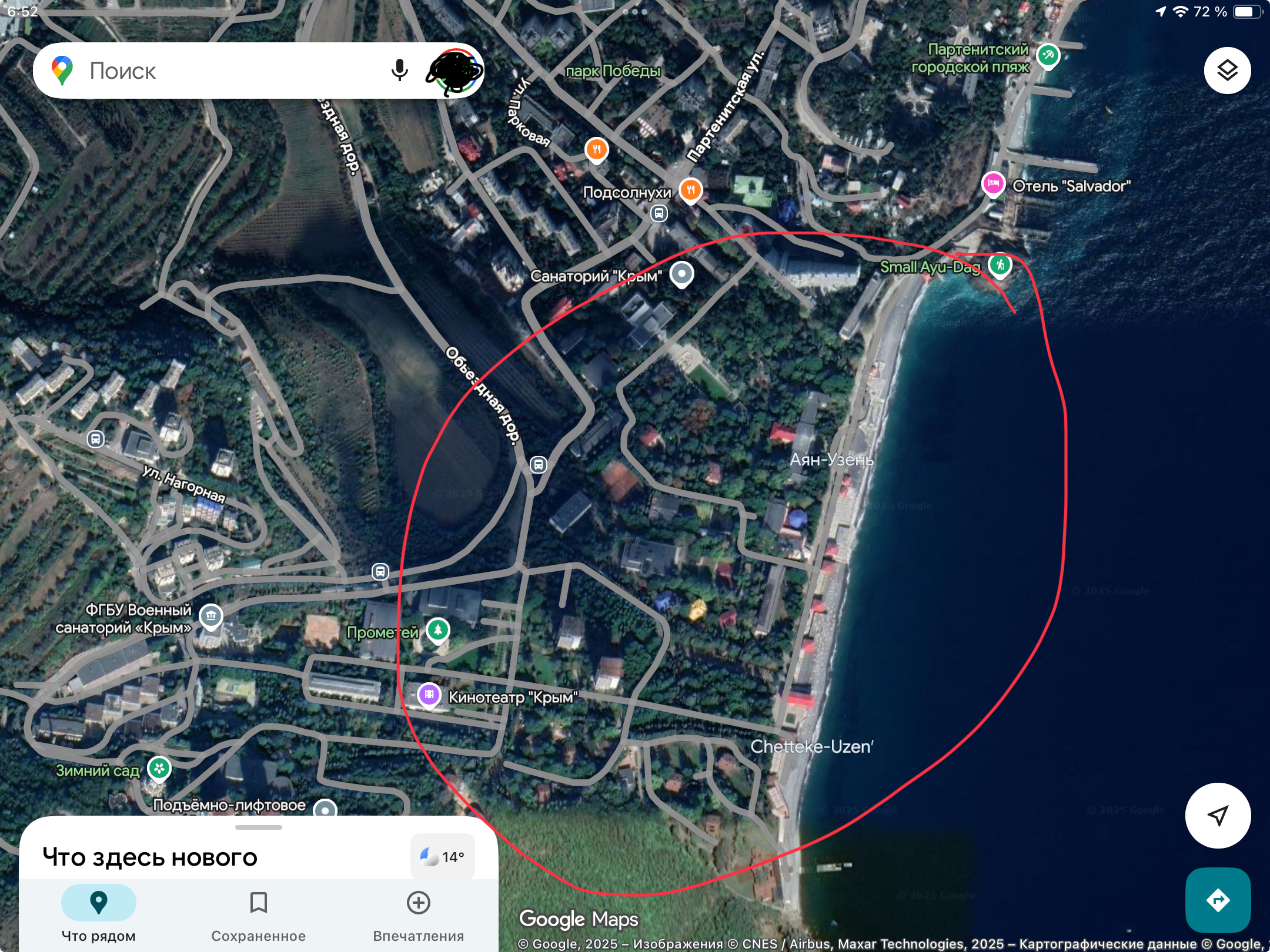The image size is (1270, 952).
Task: Tap the Google Maps pin logo
Action: 62,71
